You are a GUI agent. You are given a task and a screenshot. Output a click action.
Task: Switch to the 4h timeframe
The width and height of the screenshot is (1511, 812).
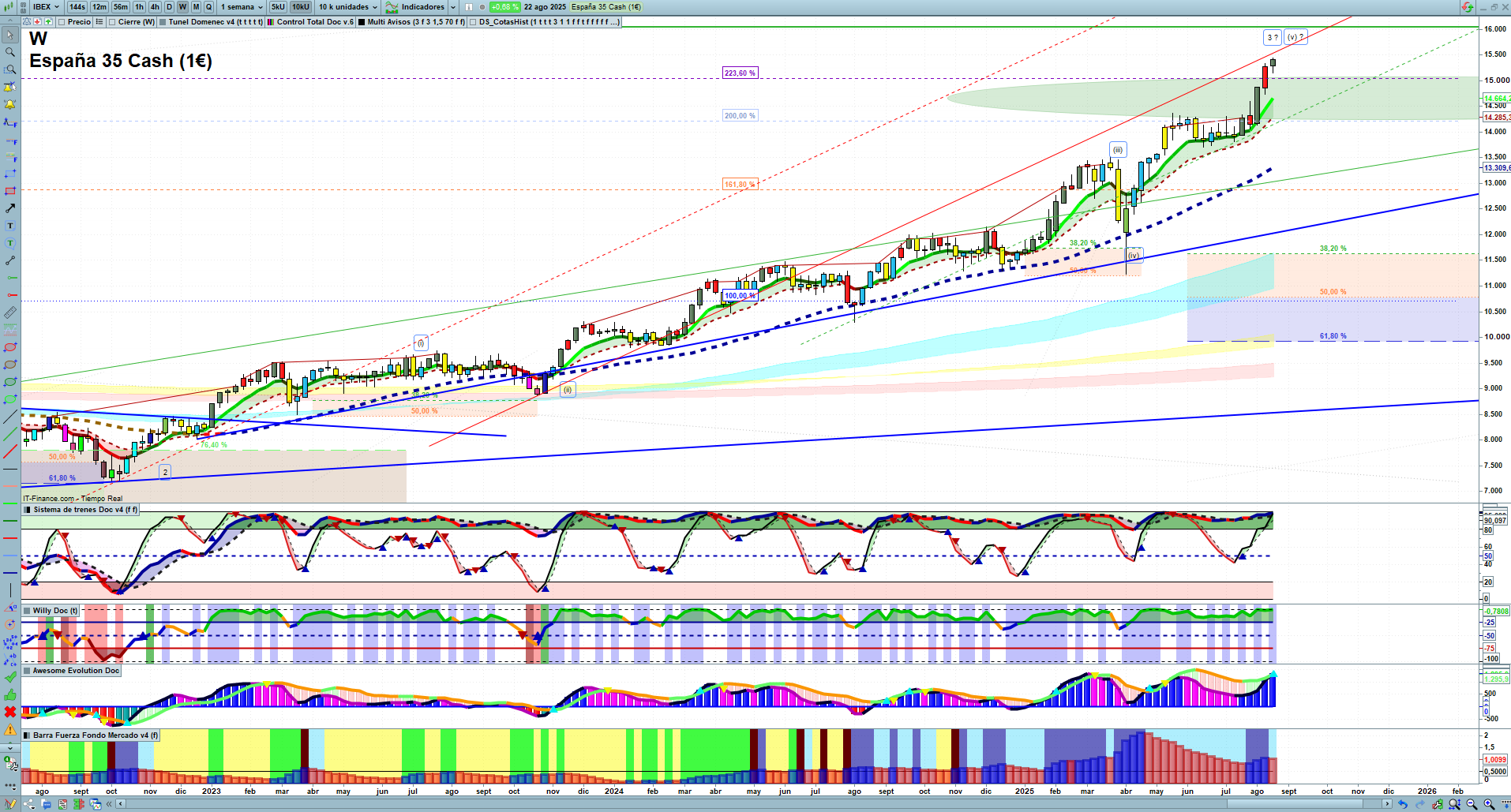click(155, 7)
